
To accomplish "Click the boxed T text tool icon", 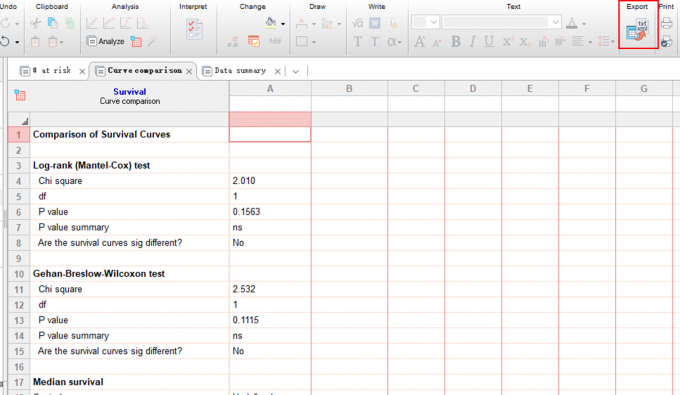I will (x=375, y=42).
